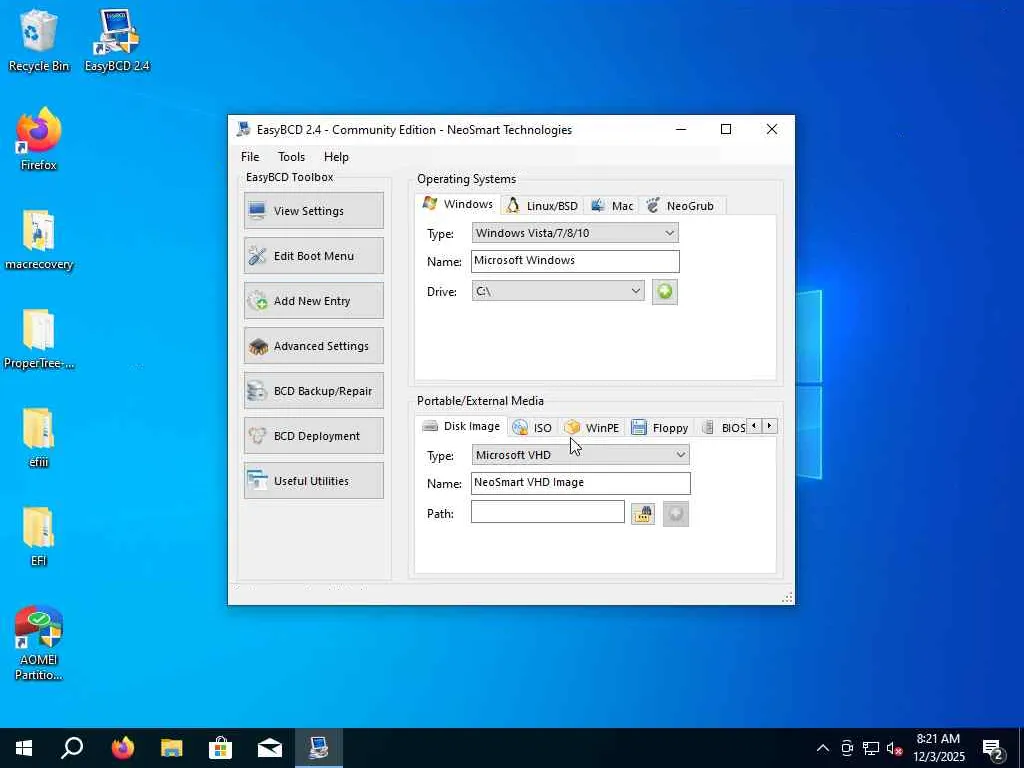Click the muted volume tray icon
The height and width of the screenshot is (768, 1024).
pos(895,749)
